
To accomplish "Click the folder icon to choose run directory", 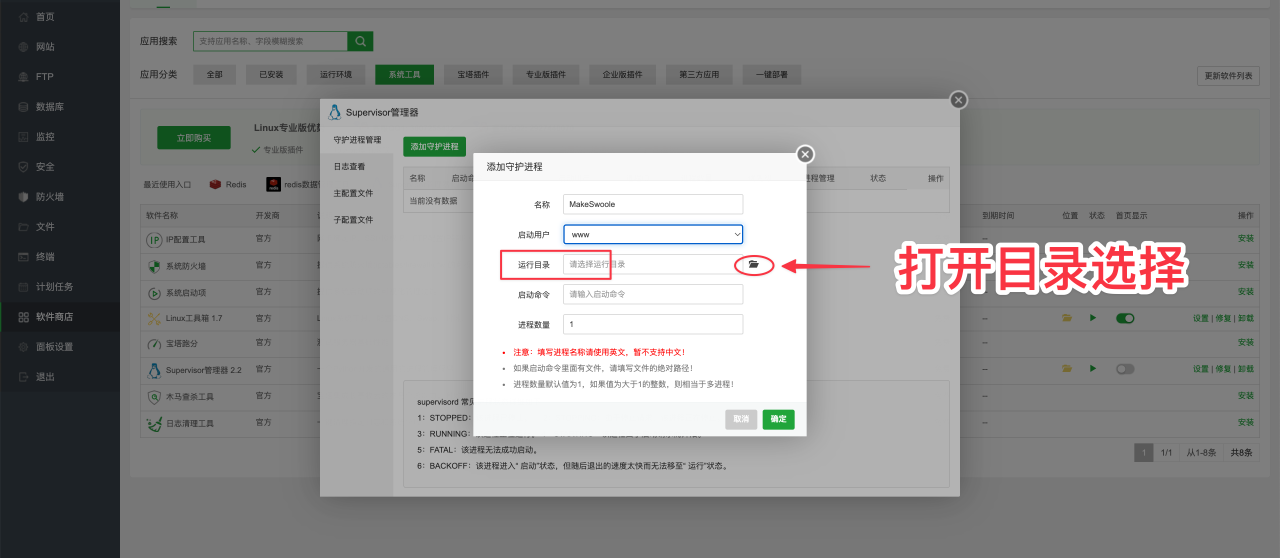I will [754, 265].
